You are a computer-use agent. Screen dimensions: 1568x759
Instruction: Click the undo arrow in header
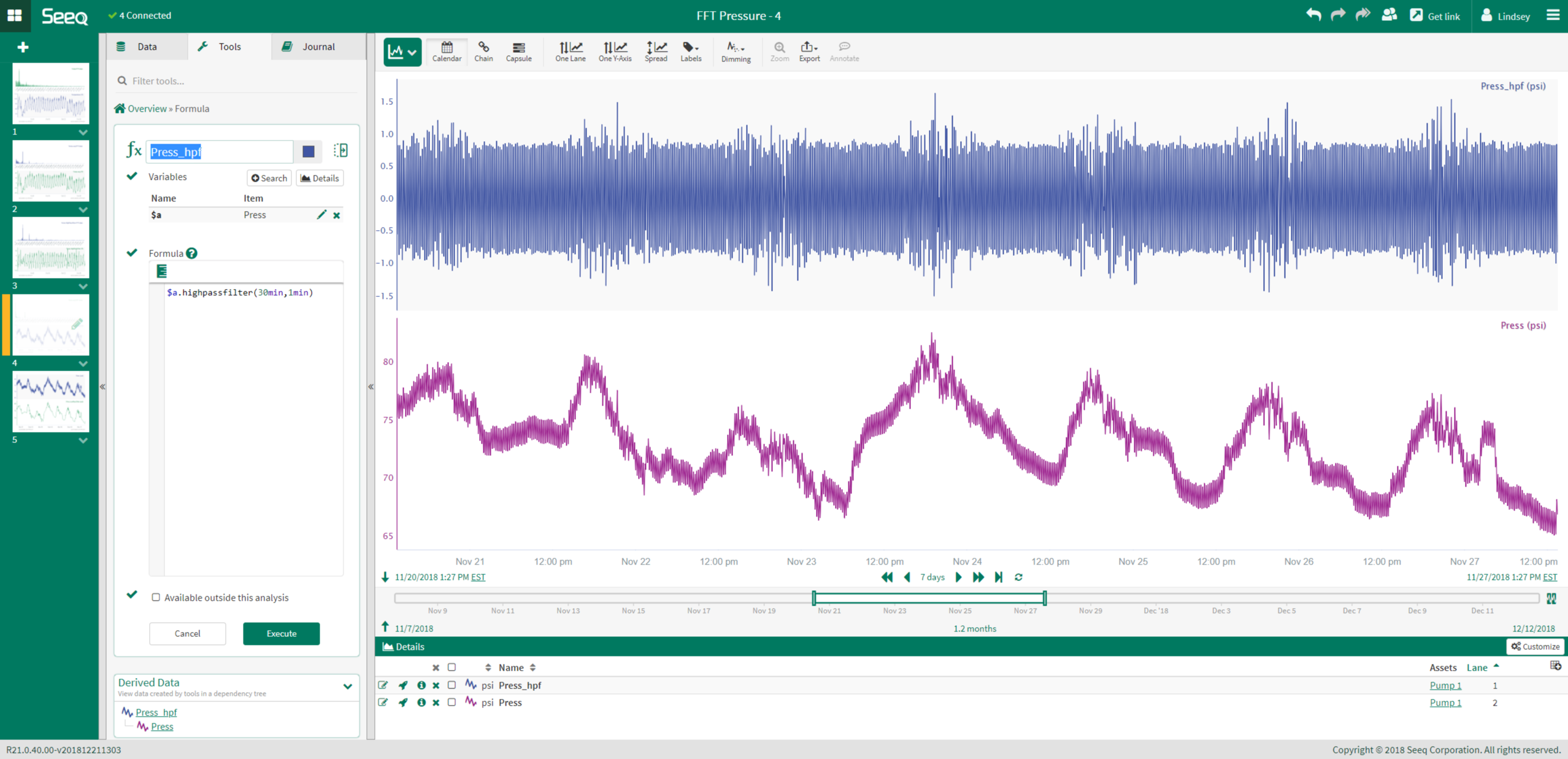1313,15
